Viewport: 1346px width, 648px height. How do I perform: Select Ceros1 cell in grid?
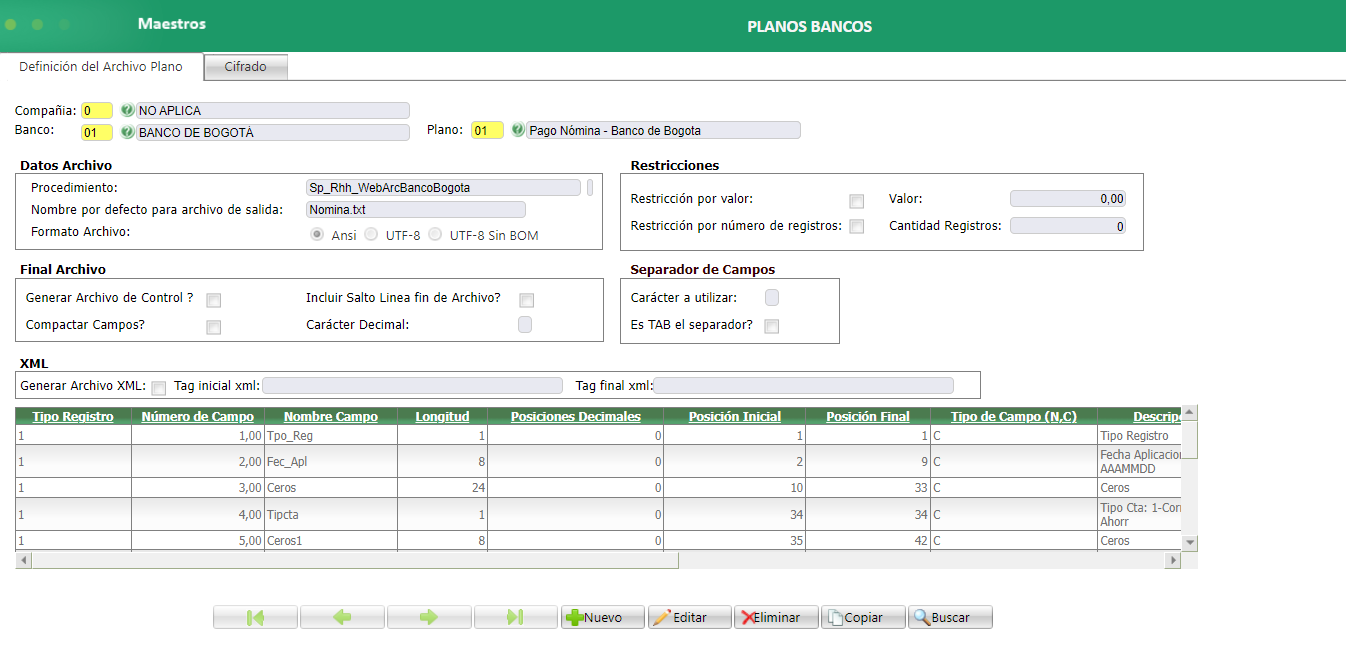(330, 541)
